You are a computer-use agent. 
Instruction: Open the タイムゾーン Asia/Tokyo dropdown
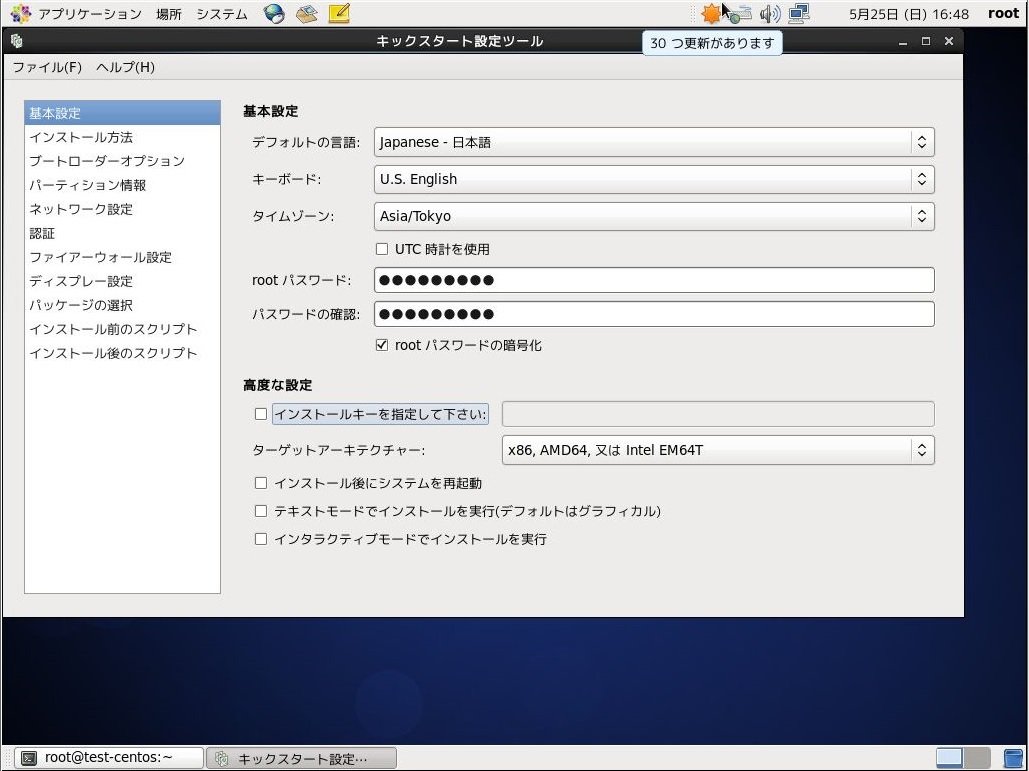654,216
